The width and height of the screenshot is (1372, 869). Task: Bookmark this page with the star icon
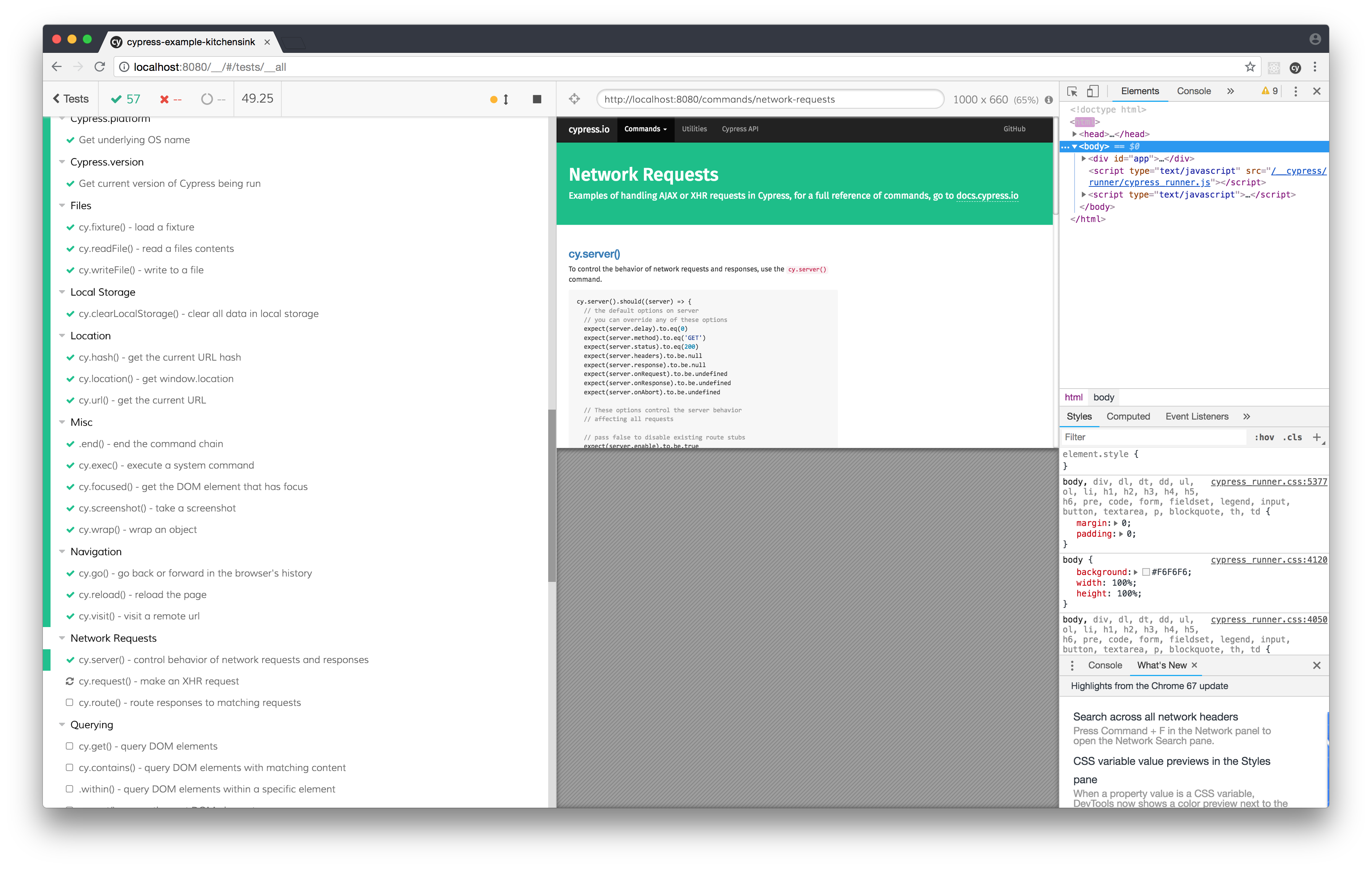point(1249,67)
